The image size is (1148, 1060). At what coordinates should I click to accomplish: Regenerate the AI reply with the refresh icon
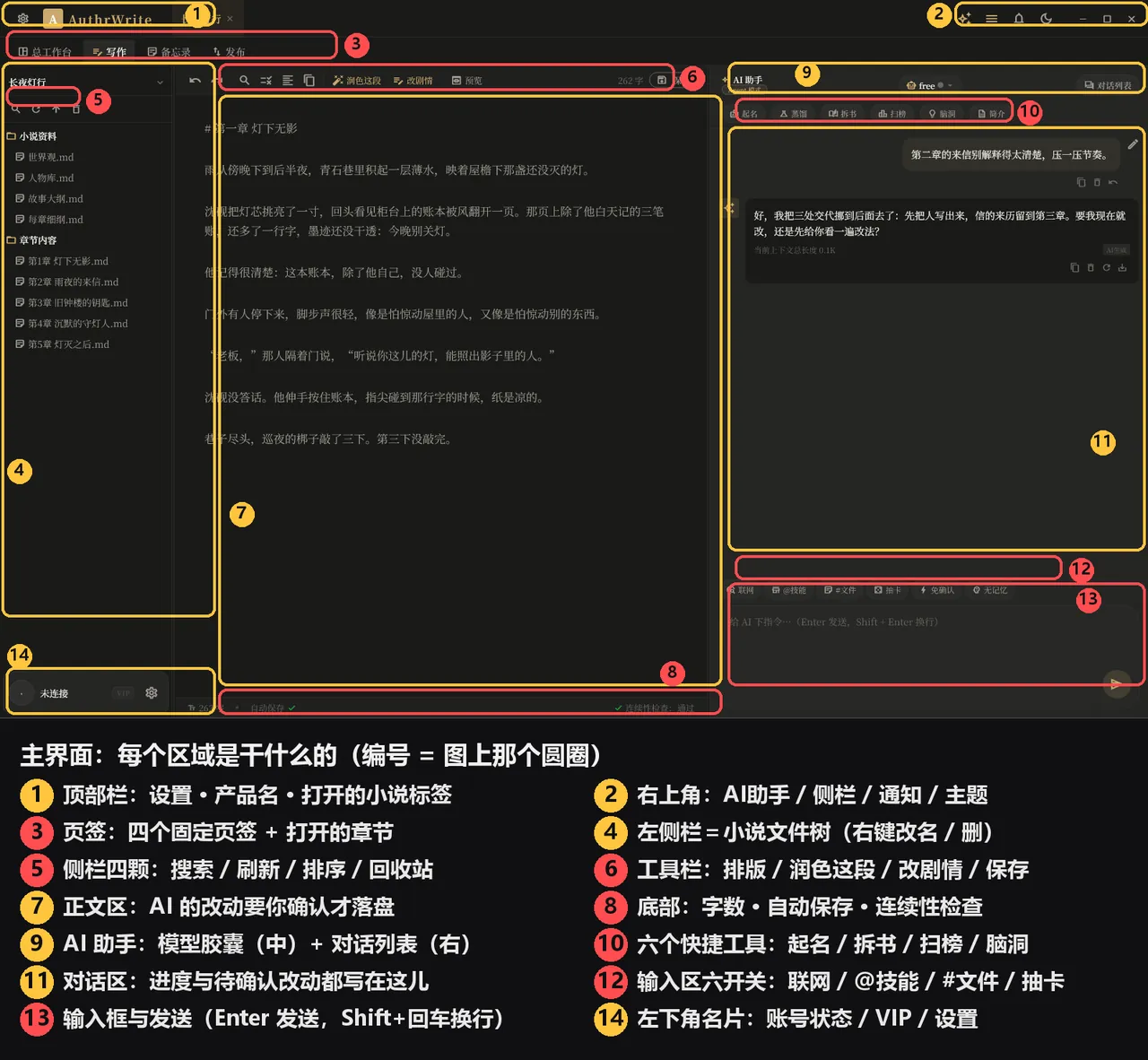click(1107, 267)
